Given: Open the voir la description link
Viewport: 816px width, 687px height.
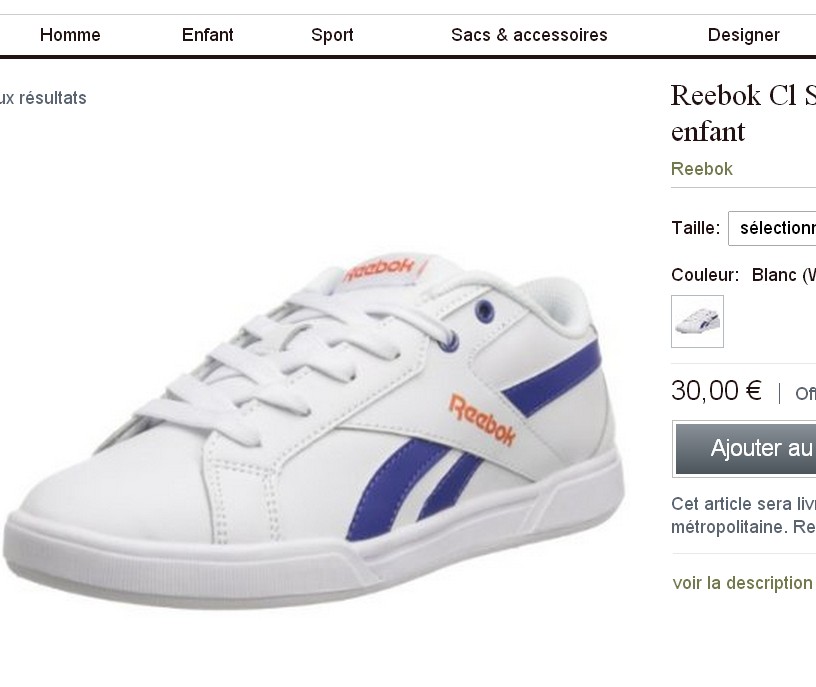Looking at the screenshot, I should pyautogui.click(x=743, y=583).
